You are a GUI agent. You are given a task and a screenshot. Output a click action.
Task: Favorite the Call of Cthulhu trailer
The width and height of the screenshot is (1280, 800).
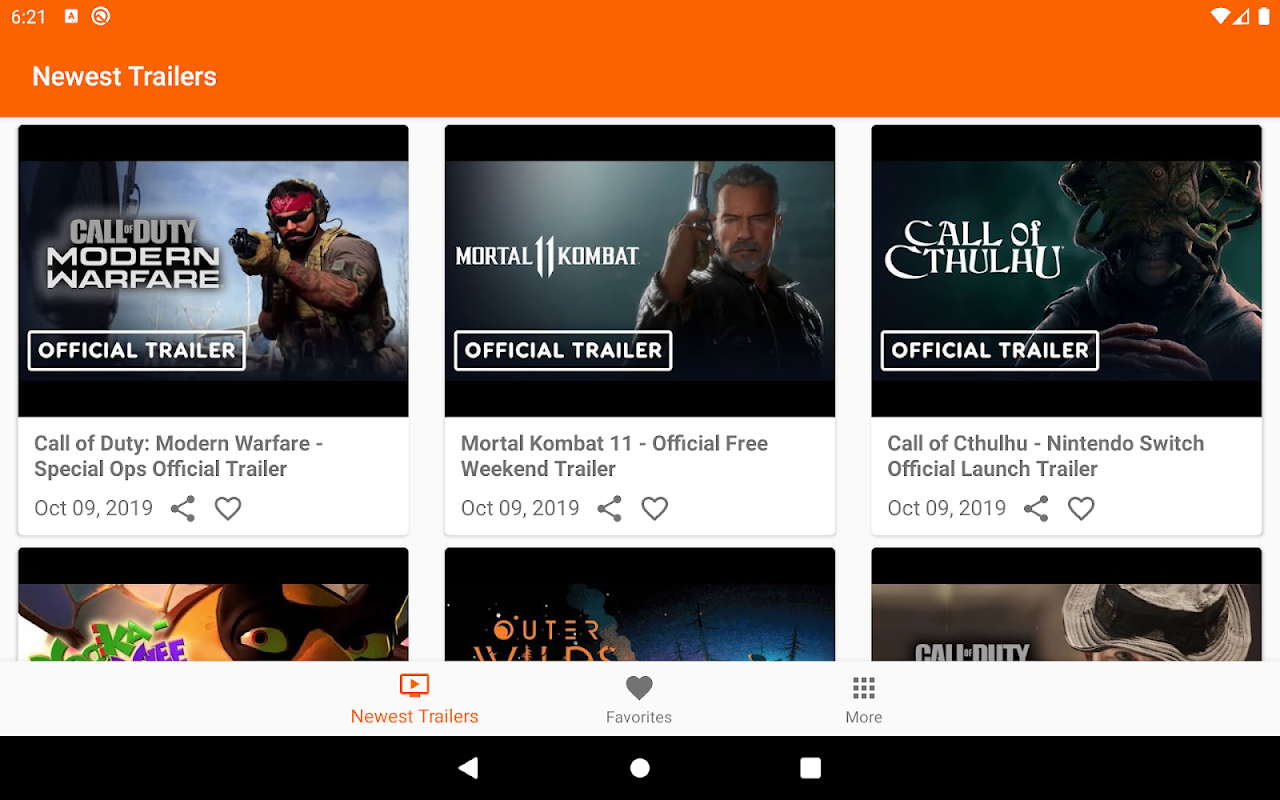[x=1081, y=509]
